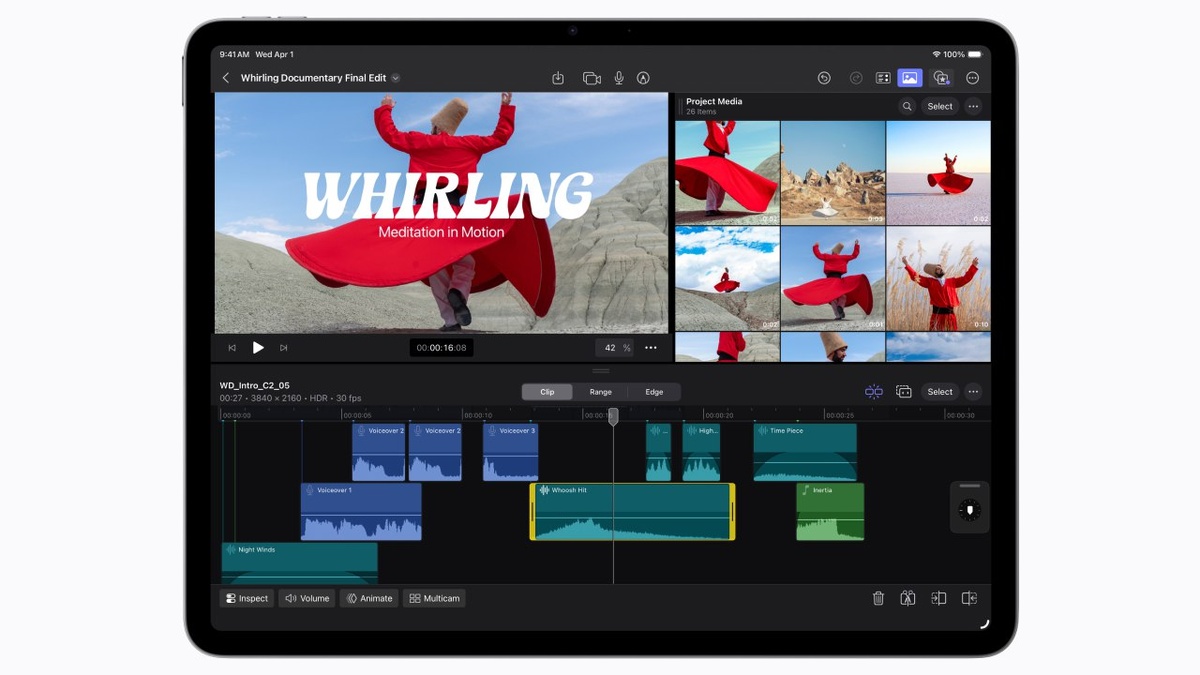The height and width of the screenshot is (675, 1200).
Task: Trim clip start to playhead icon
Action: 939,598
